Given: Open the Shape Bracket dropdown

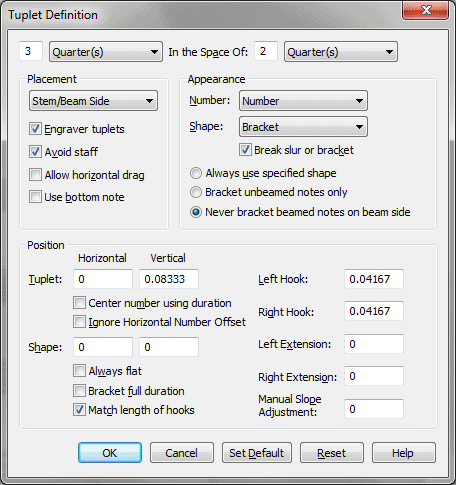Looking at the screenshot, I should [303, 127].
